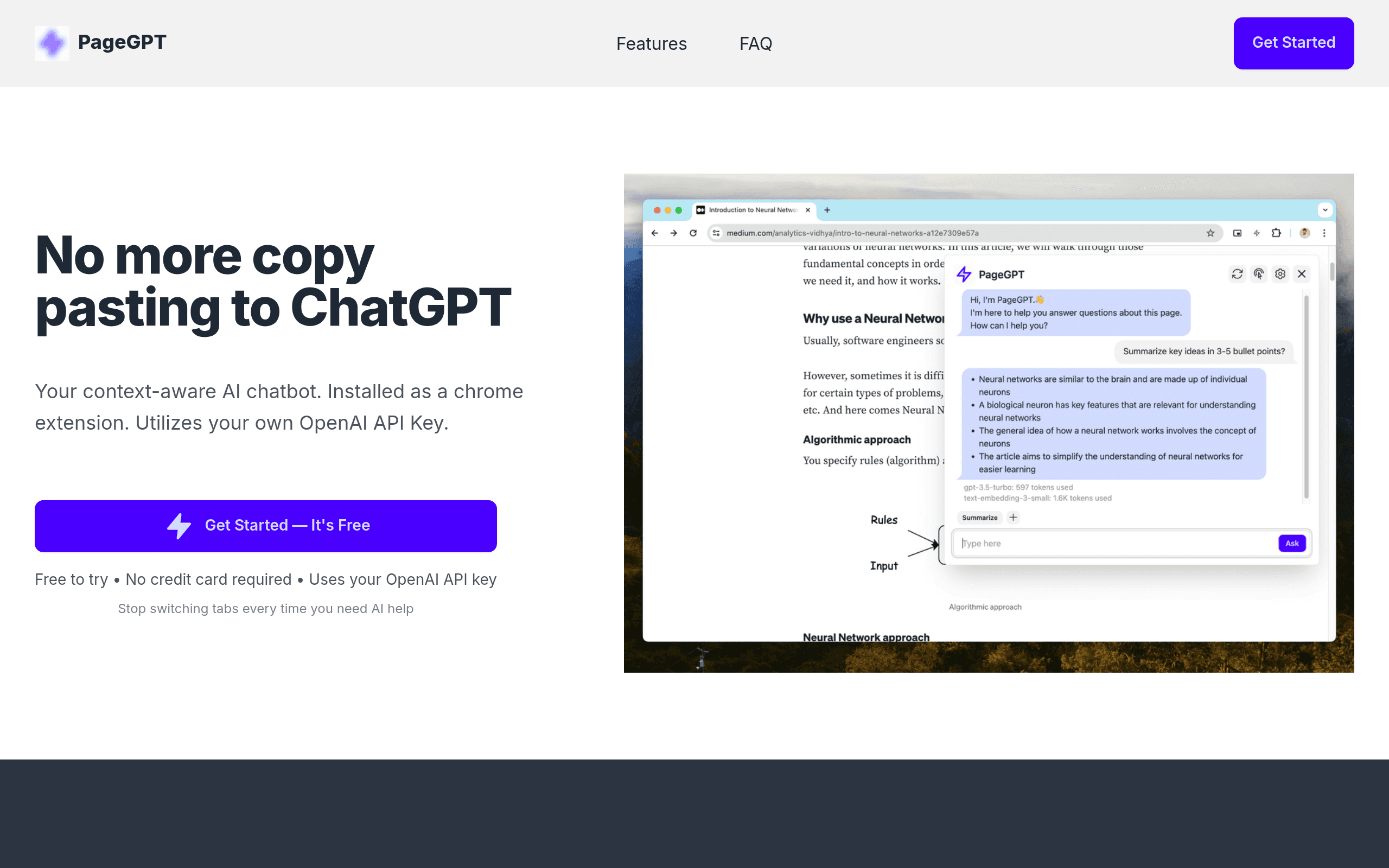Close the PageGPT chat panel
1389x868 pixels.
coord(1302,274)
